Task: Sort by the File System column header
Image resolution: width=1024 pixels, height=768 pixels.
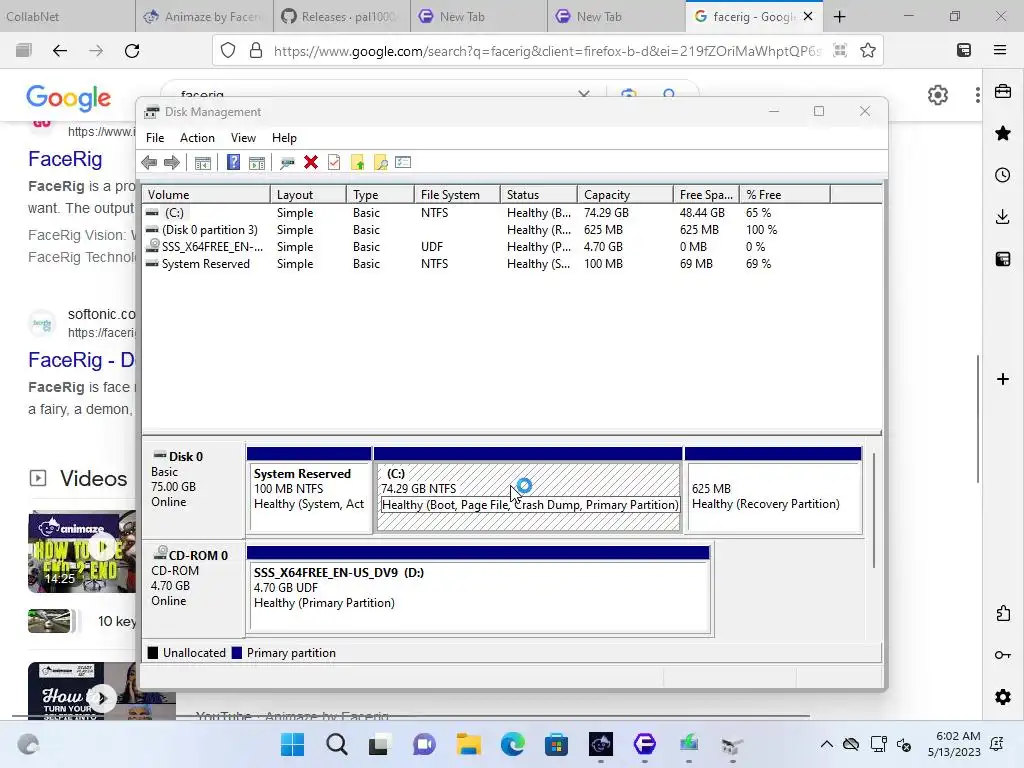Action: (457, 195)
